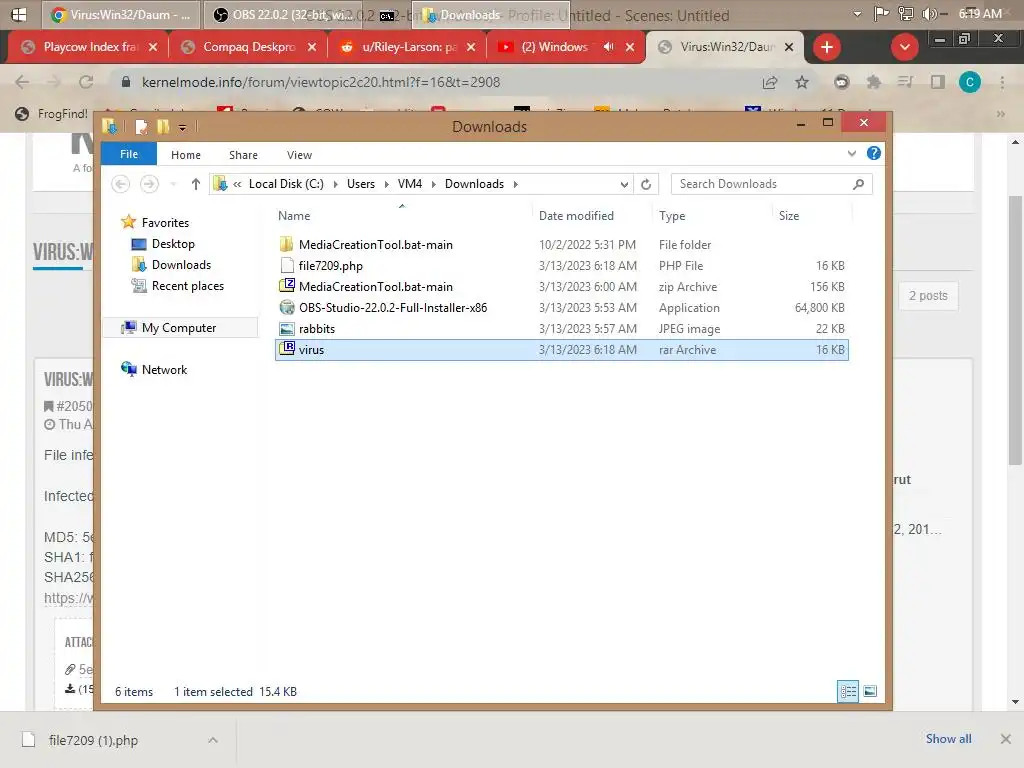1024x768 pixels.
Task: Close the Playcow Index tab
Action: 153,47
